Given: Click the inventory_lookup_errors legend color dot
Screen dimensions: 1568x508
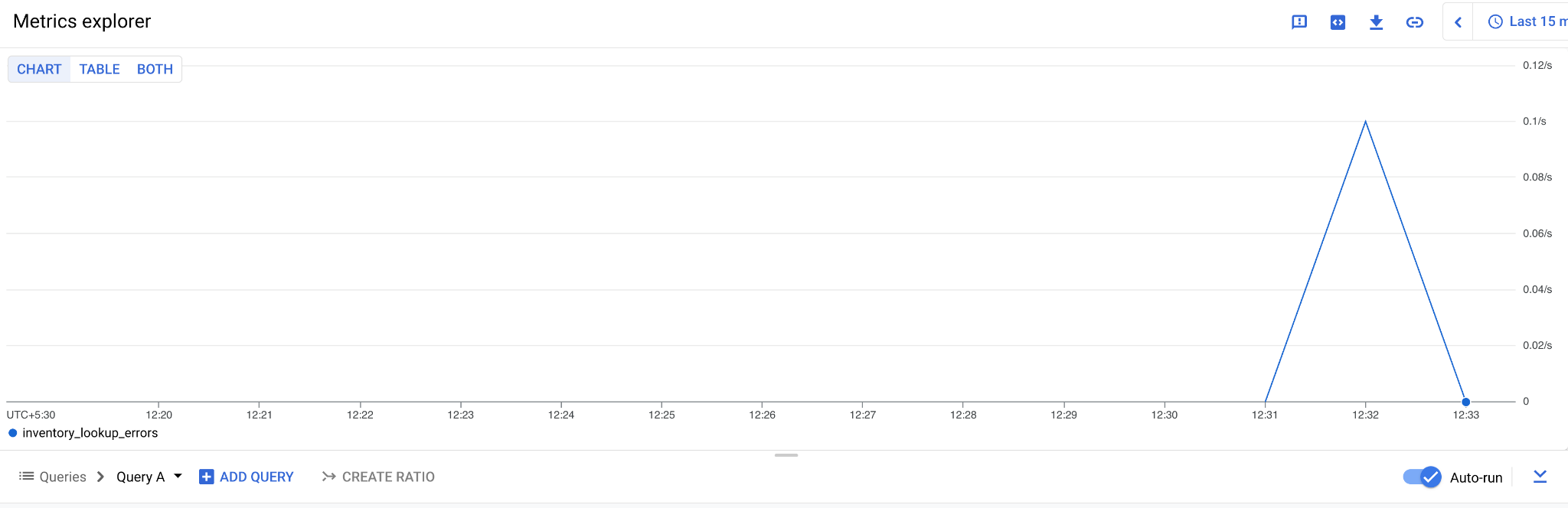Looking at the screenshot, I should [13, 433].
